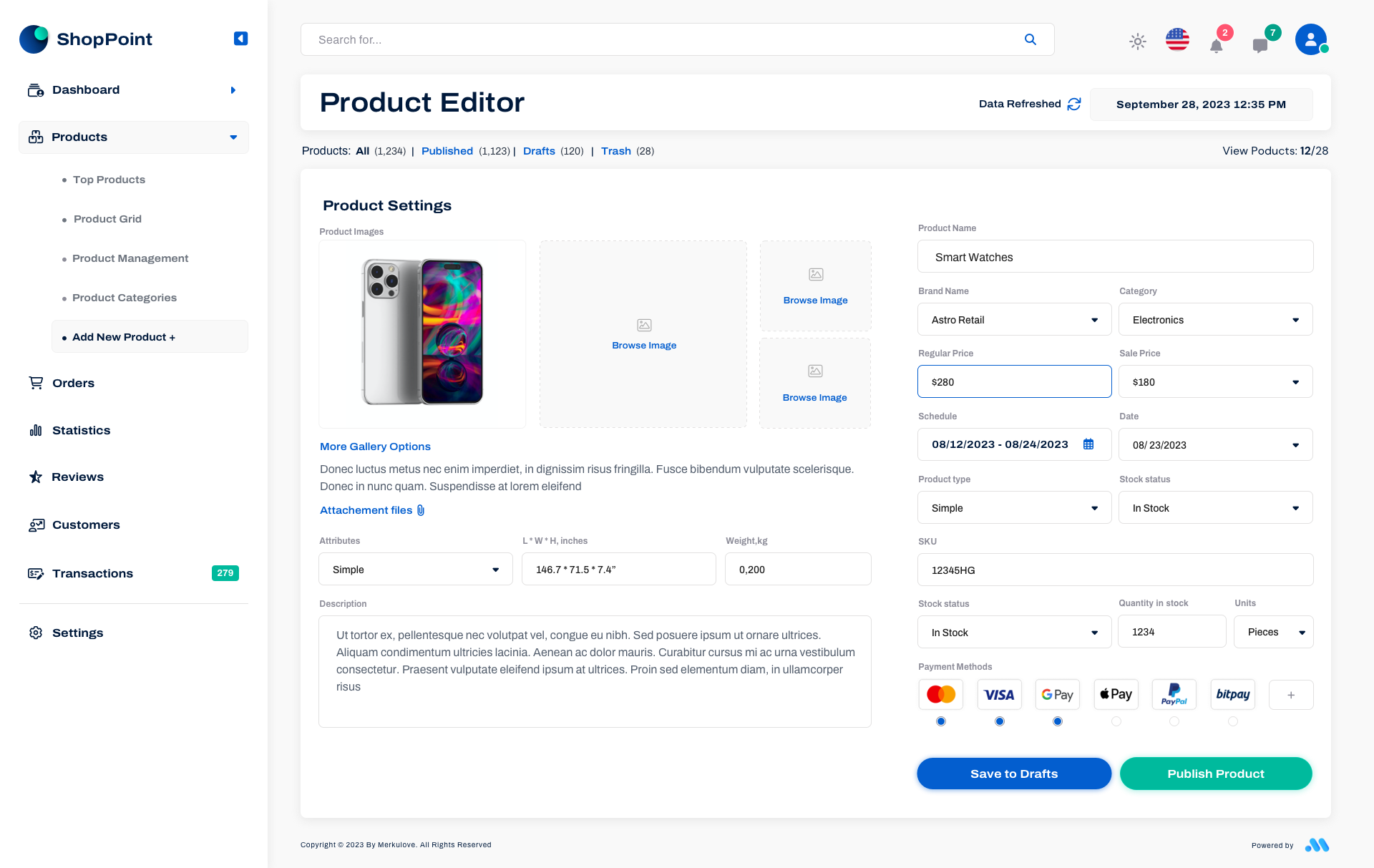1374x868 pixels.
Task: Click the Publish Product button
Action: click(x=1215, y=774)
